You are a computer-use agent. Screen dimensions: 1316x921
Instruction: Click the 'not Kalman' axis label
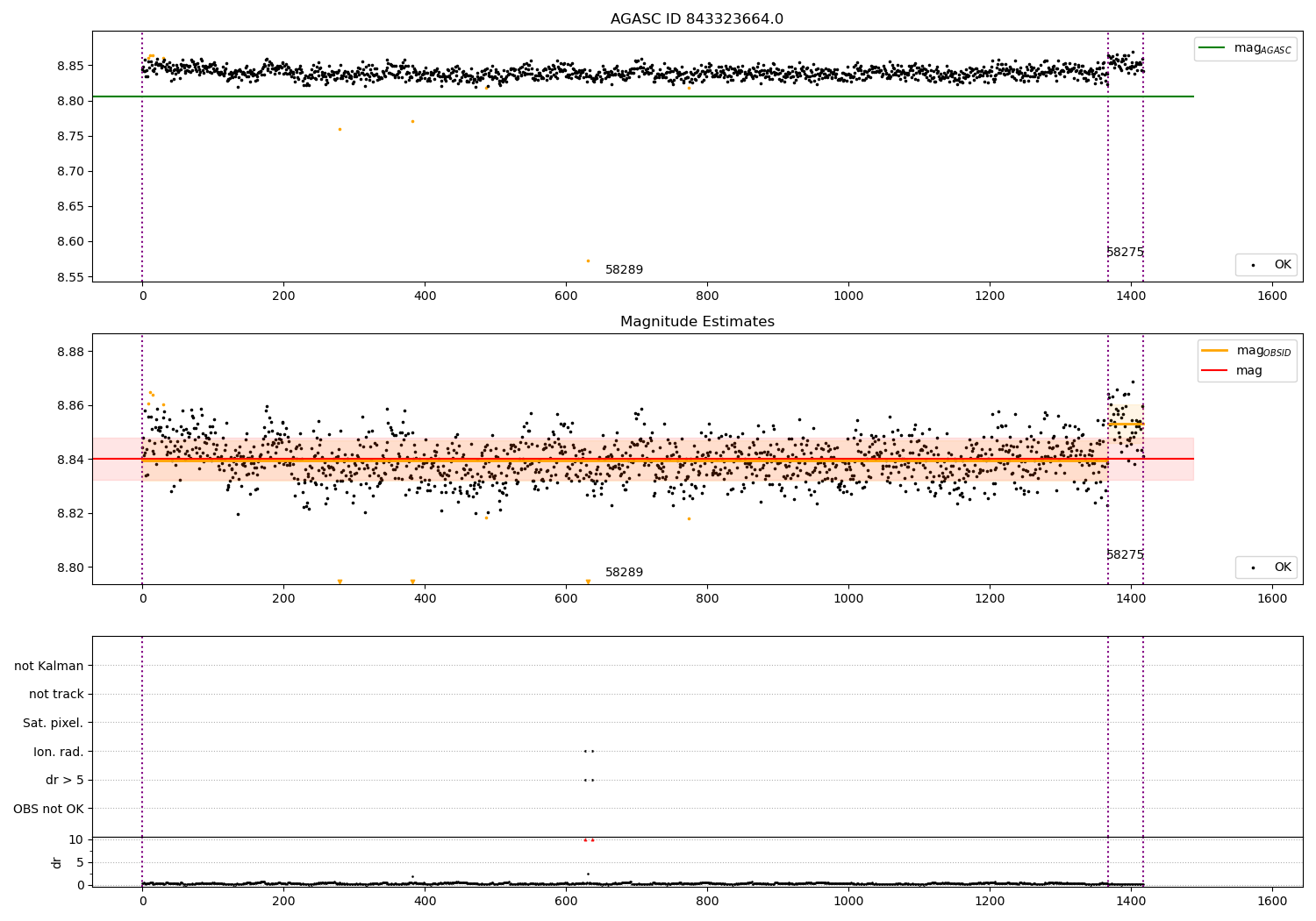click(49, 666)
